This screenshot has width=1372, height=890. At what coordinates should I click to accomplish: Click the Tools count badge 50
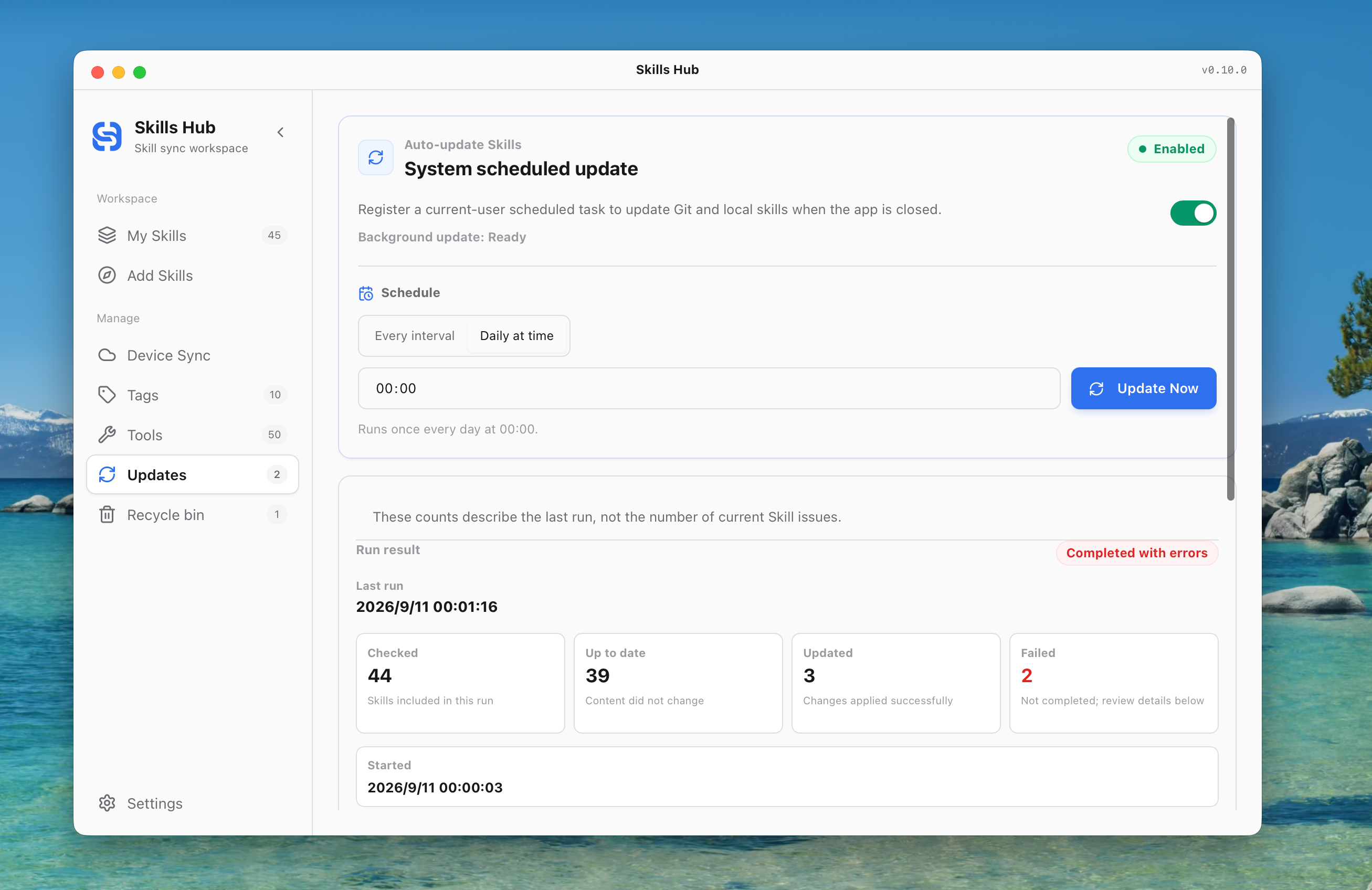click(x=275, y=435)
